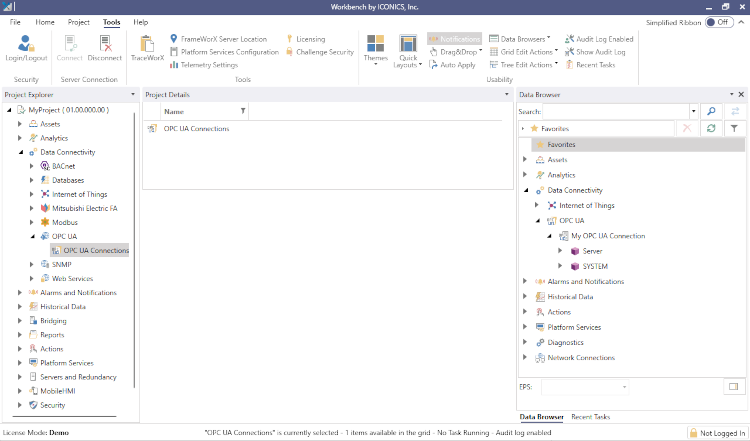The image size is (750, 441).
Task: Select Internet of Things in Data Browser
Action: click(587, 205)
